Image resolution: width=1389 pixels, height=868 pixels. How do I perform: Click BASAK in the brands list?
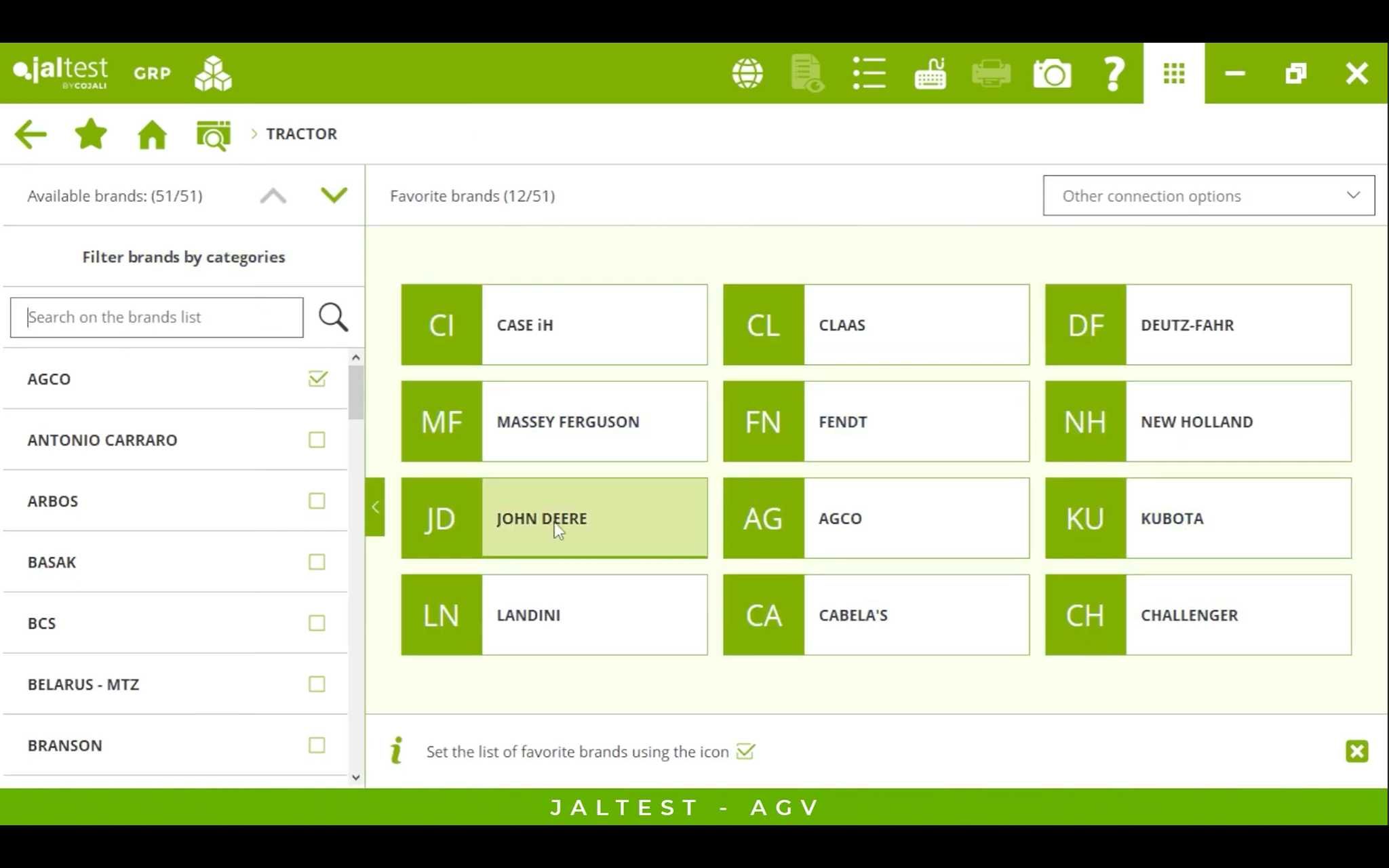coord(52,562)
